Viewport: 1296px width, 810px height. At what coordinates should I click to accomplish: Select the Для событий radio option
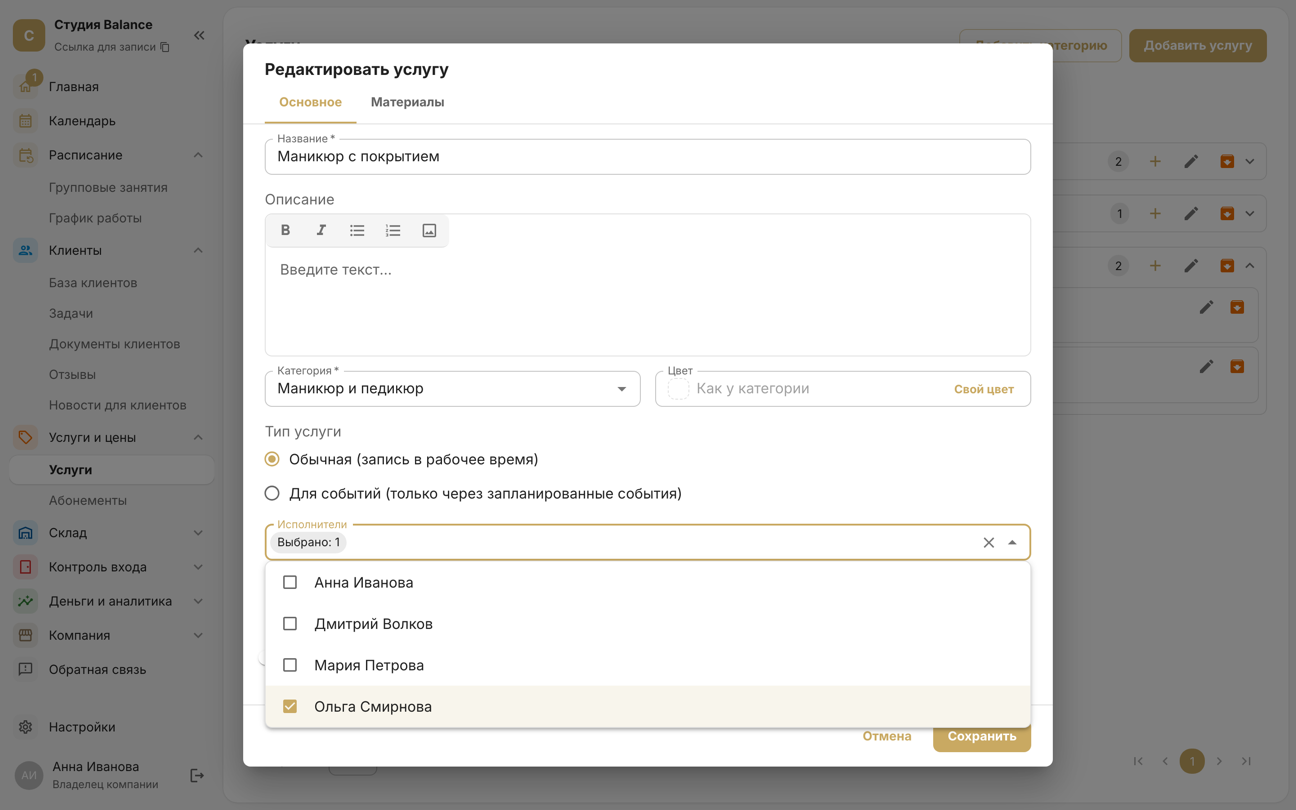[x=272, y=493]
